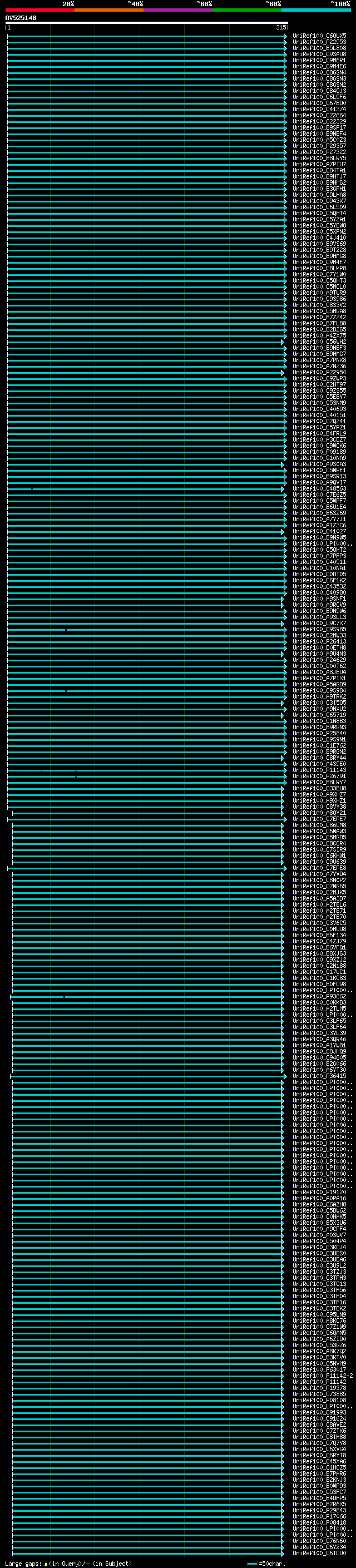Screen dimensions: 356x1568
Task: Select hit label UniRef100_P63017
Action: coord(319,1370)
